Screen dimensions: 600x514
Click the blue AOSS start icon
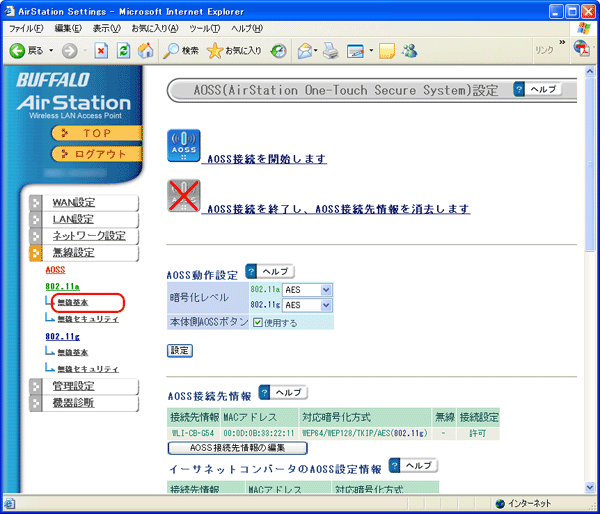[x=184, y=146]
